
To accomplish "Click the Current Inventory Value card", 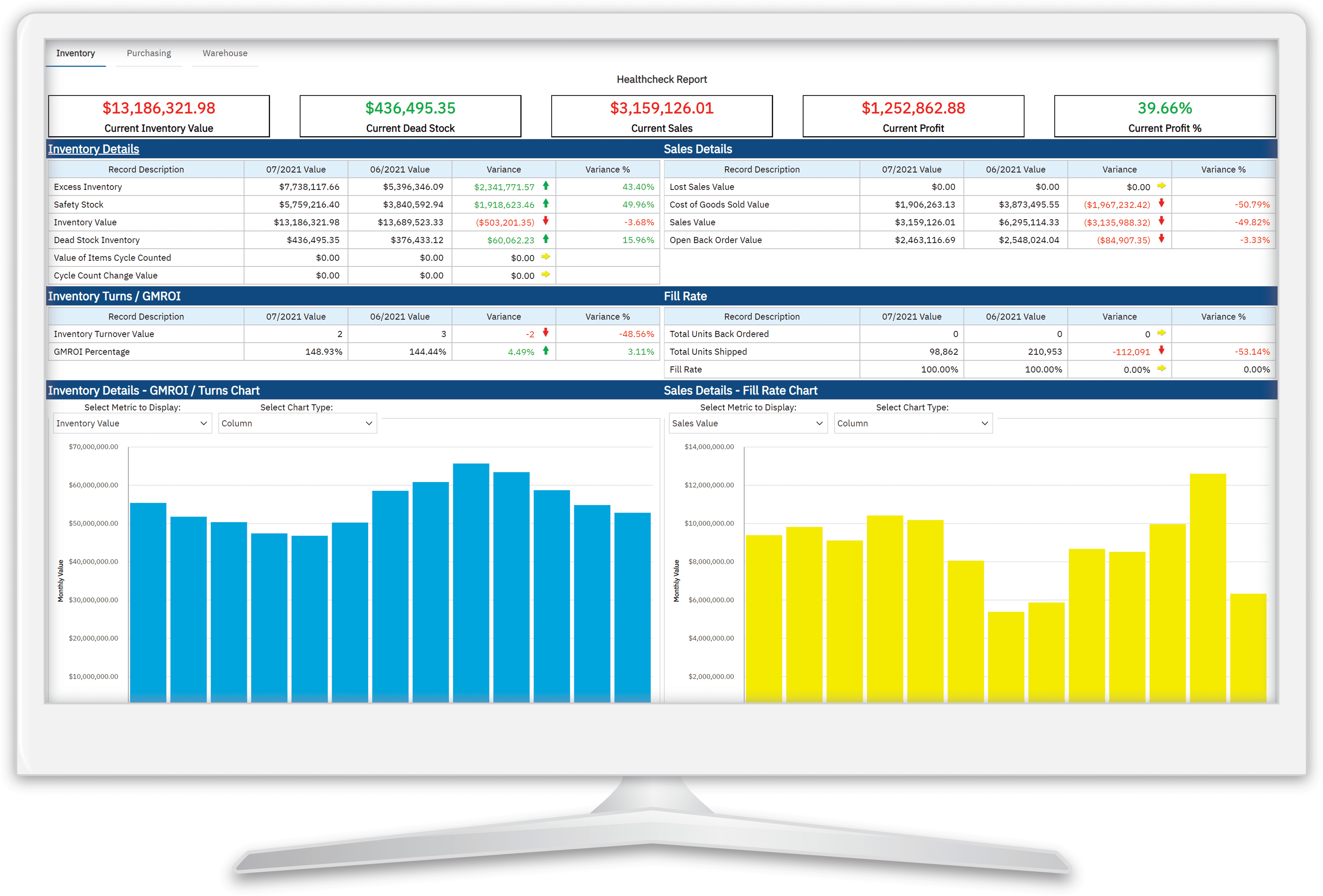I will (159, 116).
